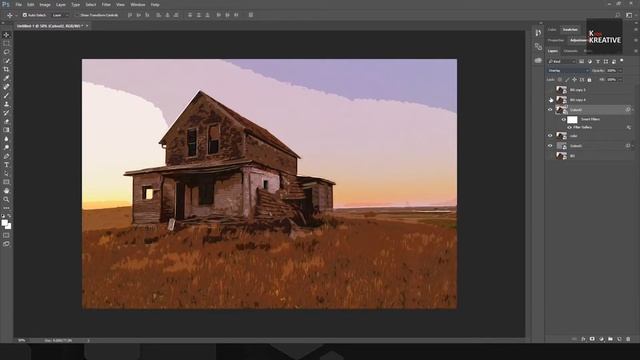The height and width of the screenshot is (360, 640).
Task: Click the swap foreground/background colors arrow
Action: pyautogui.click(x=9, y=216)
